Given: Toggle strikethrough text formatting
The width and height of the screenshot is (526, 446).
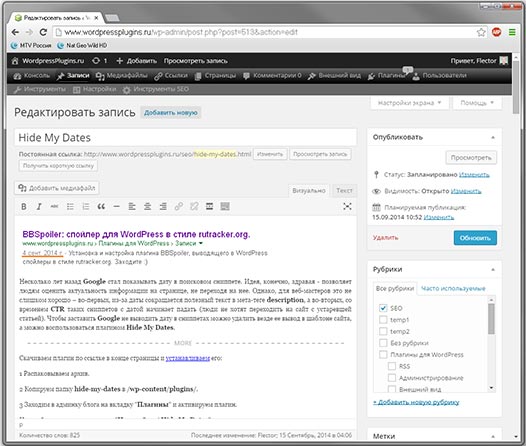Looking at the screenshot, I should 54,206.
